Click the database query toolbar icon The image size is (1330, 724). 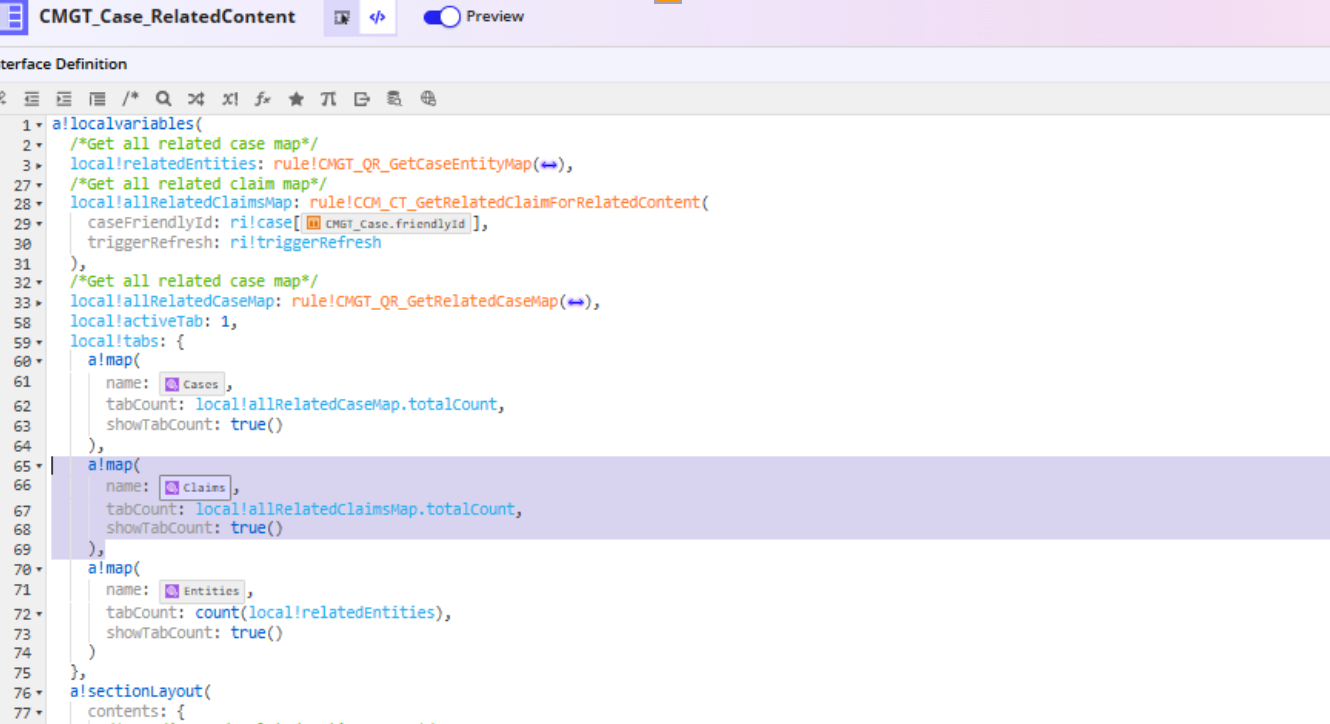click(x=395, y=99)
